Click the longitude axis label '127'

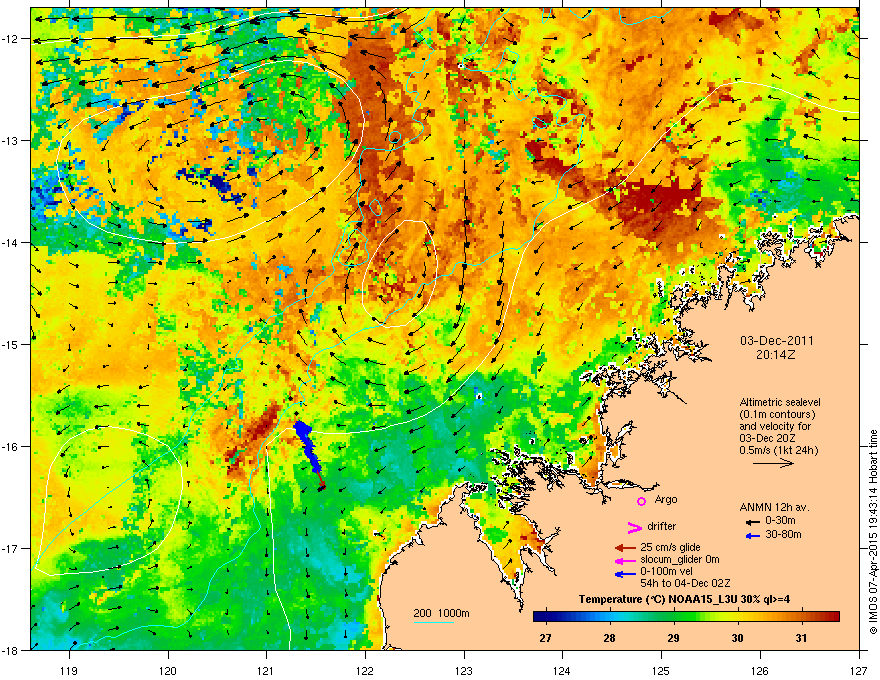click(859, 670)
